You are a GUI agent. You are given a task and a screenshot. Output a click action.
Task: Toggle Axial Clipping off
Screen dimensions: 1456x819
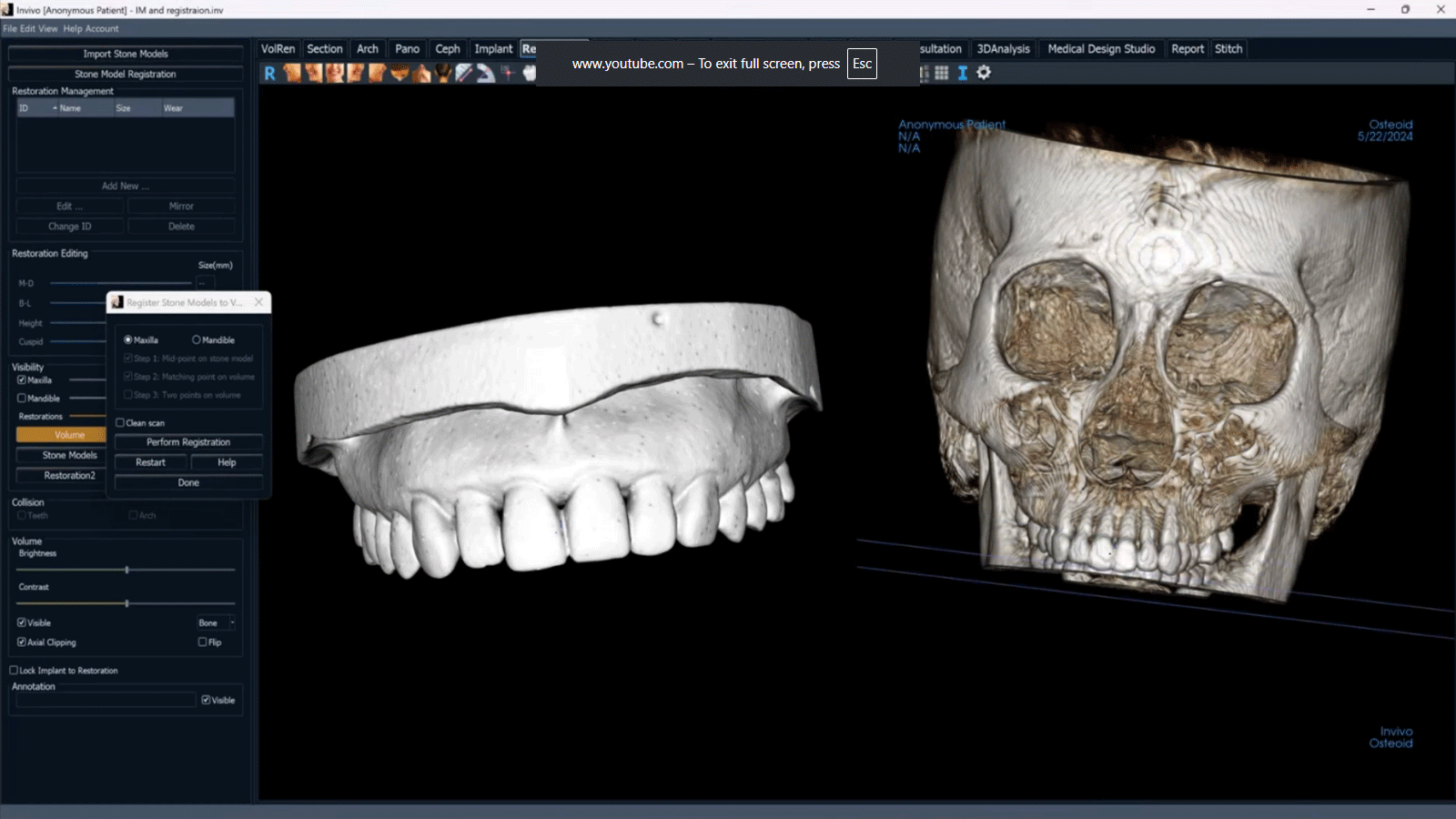[x=22, y=642]
